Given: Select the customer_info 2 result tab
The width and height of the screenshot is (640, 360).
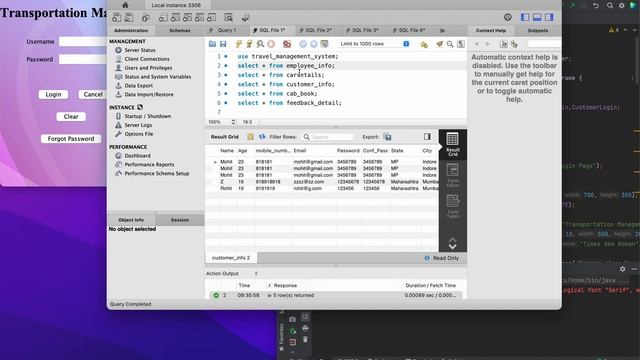Looking at the screenshot, I should tap(231, 258).
